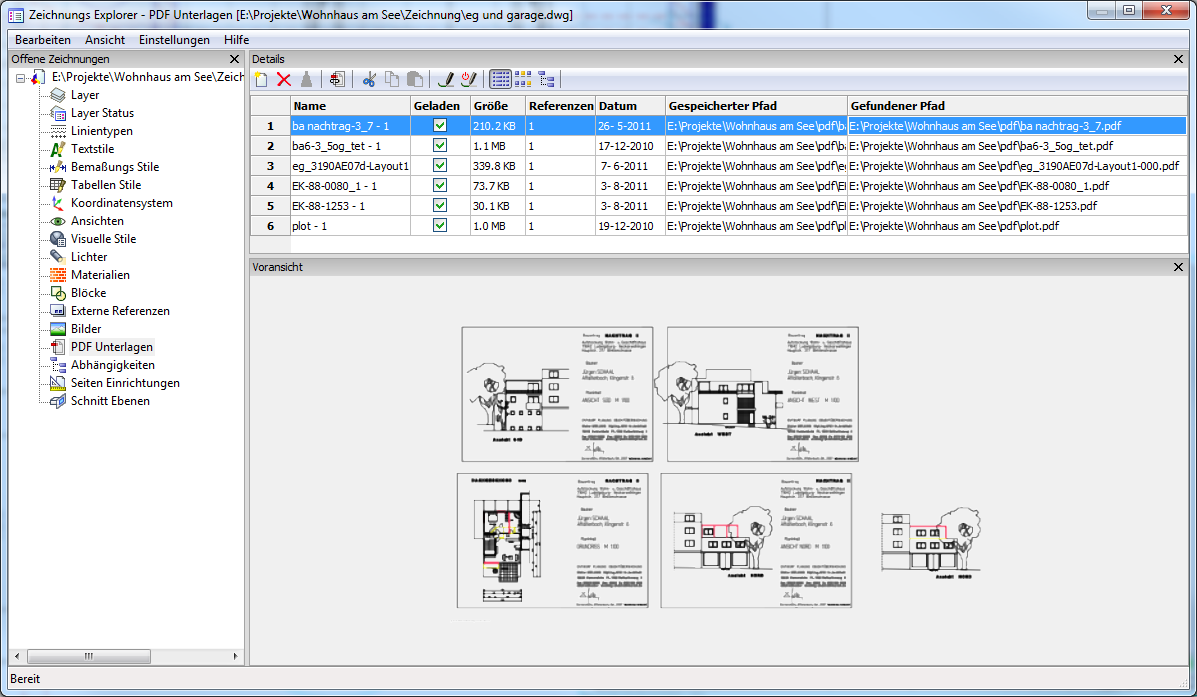Switch to tree view
Image resolution: width=1197 pixels, height=697 pixels.
point(547,79)
